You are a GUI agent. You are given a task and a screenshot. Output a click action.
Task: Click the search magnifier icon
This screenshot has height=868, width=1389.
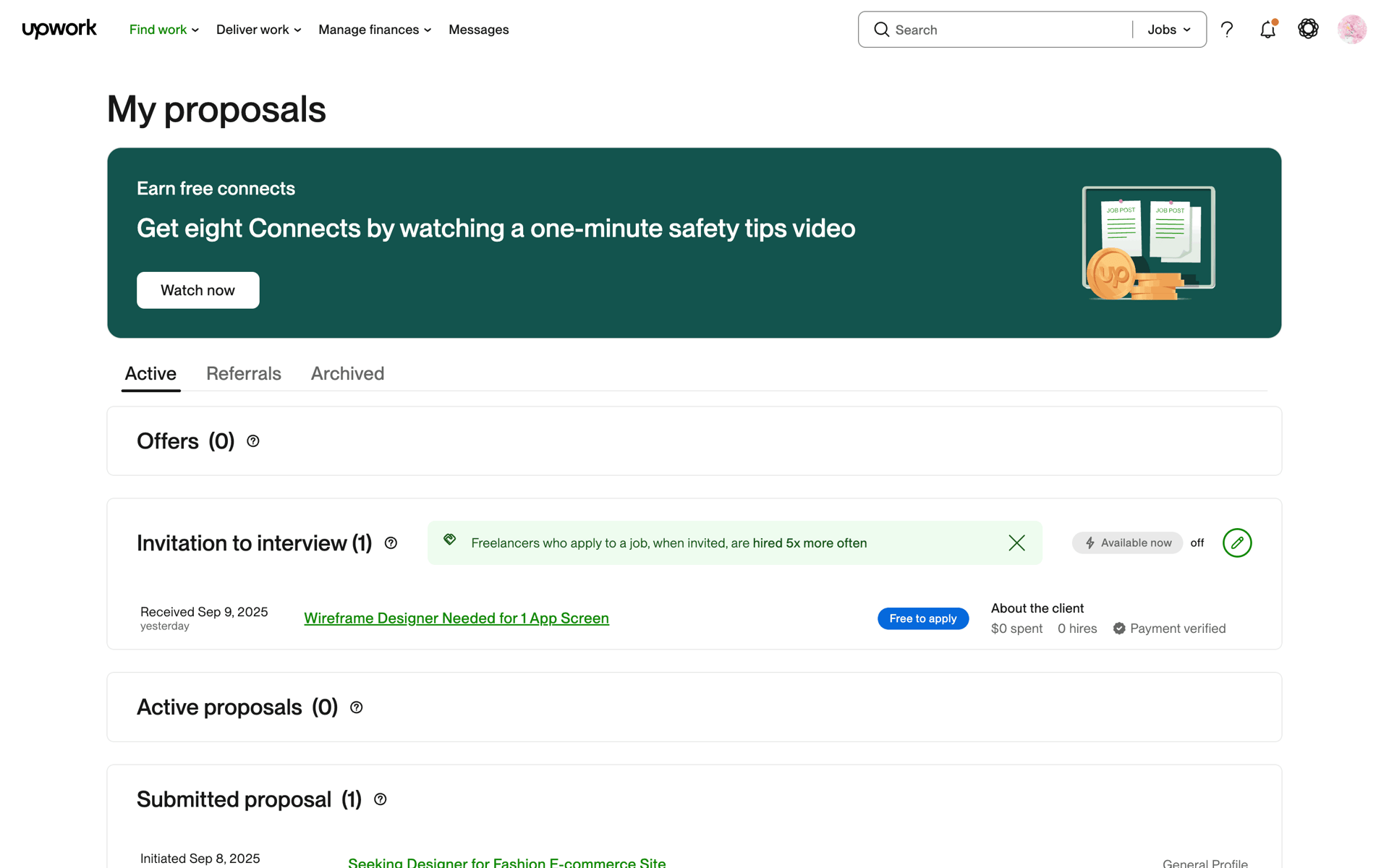click(x=881, y=30)
